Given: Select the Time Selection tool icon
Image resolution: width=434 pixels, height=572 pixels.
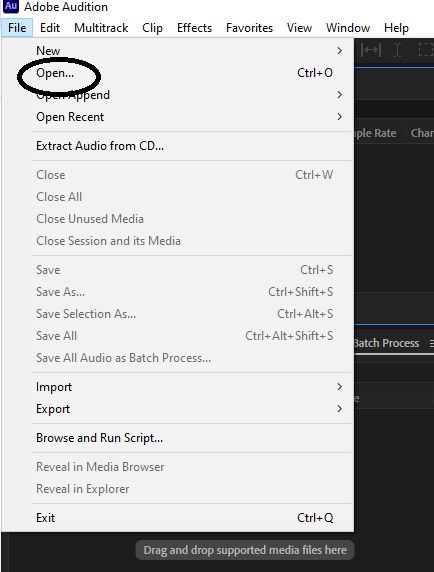Looking at the screenshot, I should (x=397, y=50).
